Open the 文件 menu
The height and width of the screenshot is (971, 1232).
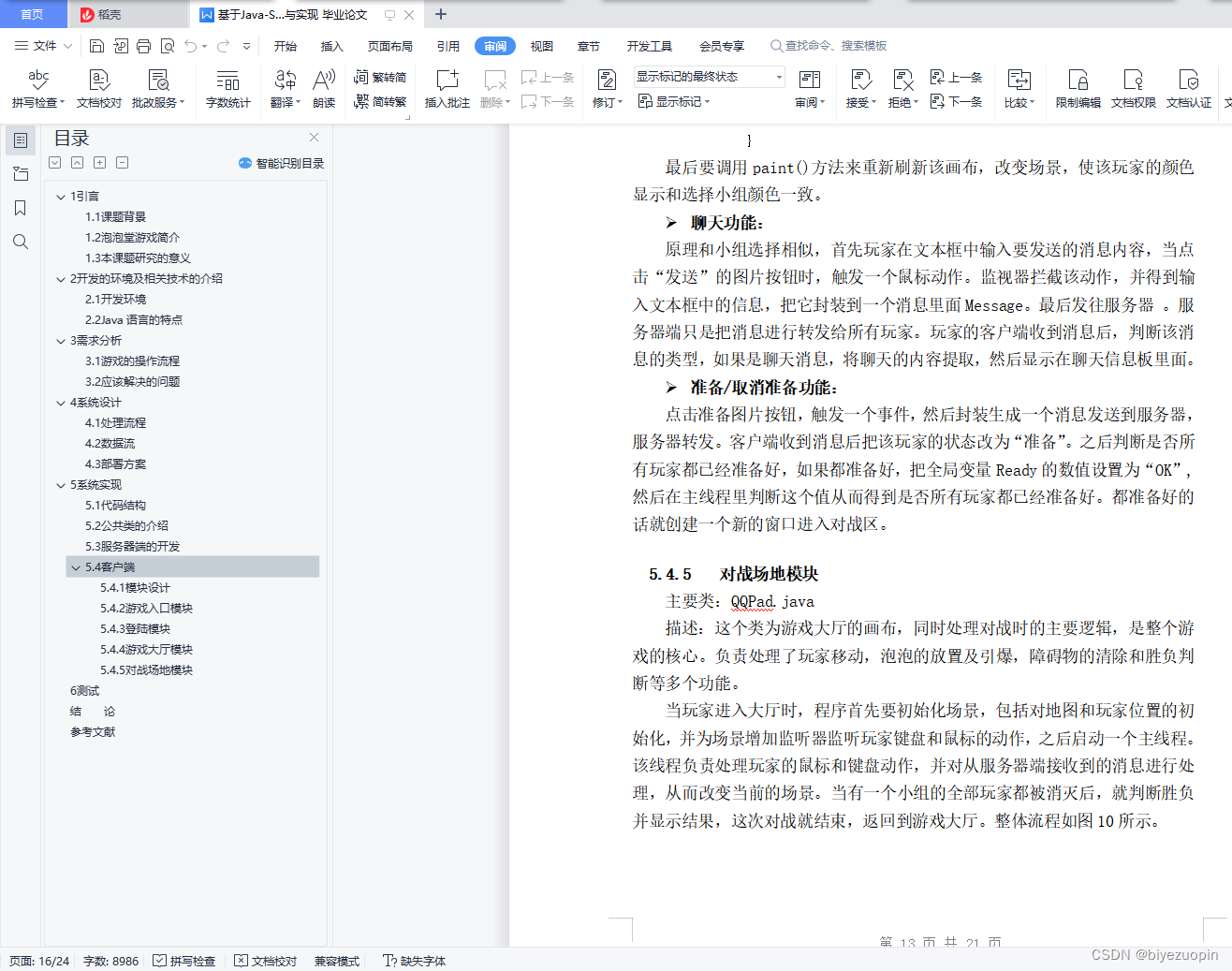pos(43,46)
